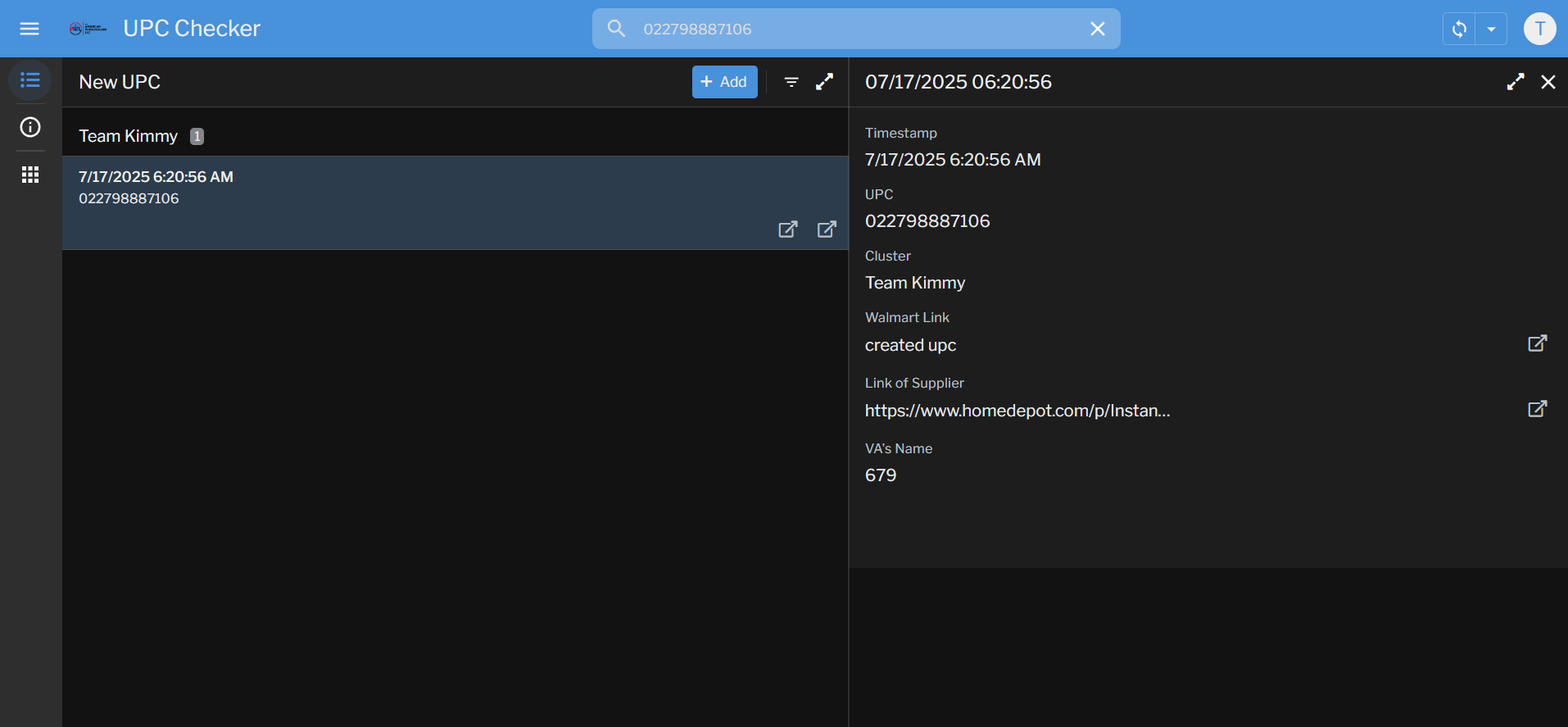Open second external link icon in row
The height and width of the screenshot is (727, 1568).
(x=827, y=229)
